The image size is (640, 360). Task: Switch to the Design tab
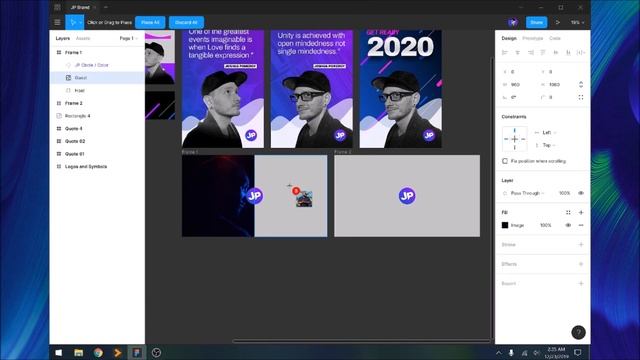(x=509, y=38)
